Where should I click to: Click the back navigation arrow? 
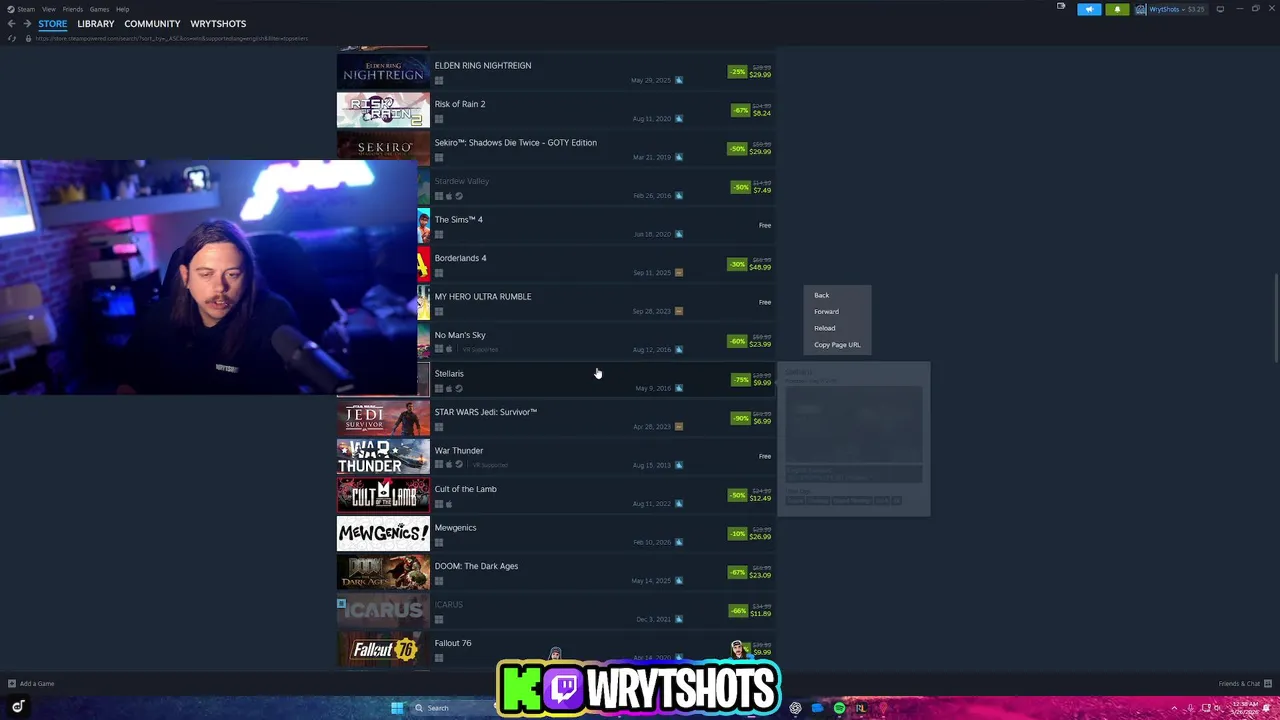12,24
